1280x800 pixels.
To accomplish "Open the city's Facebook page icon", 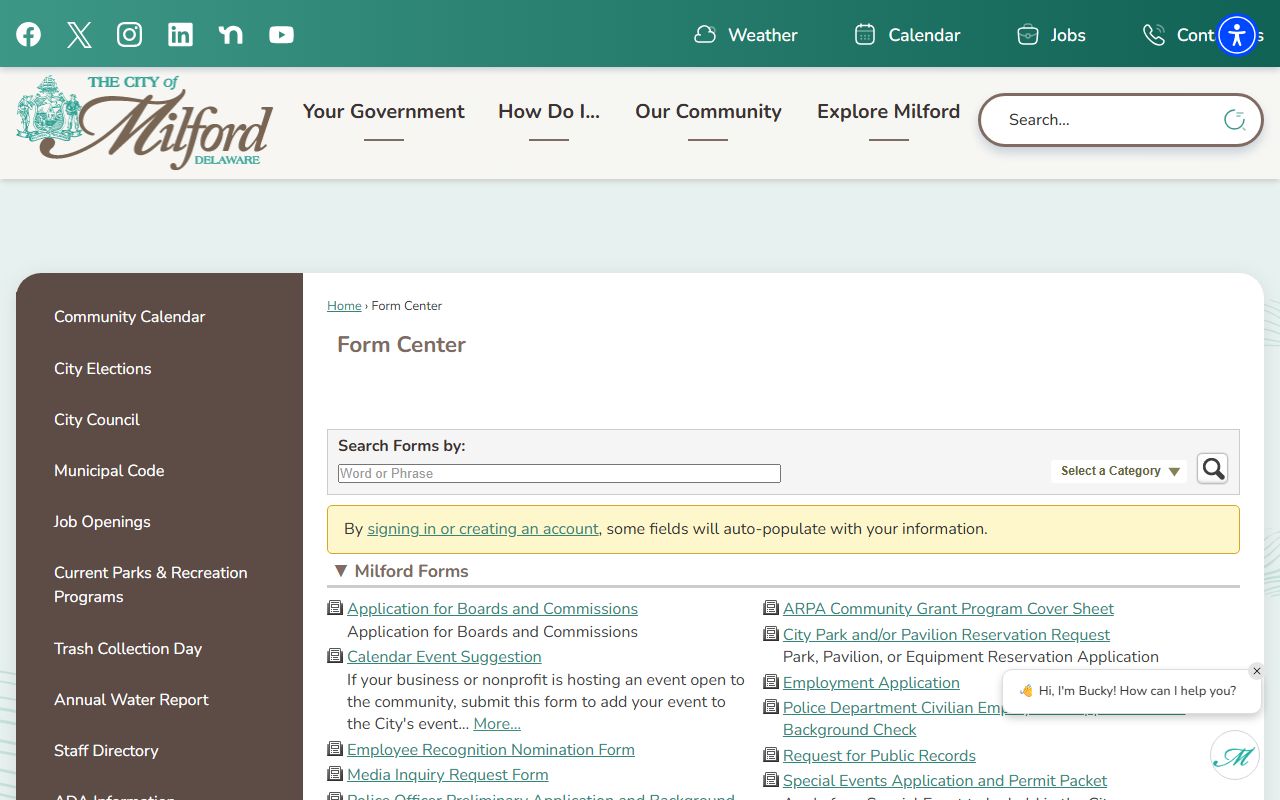I will (29, 35).
